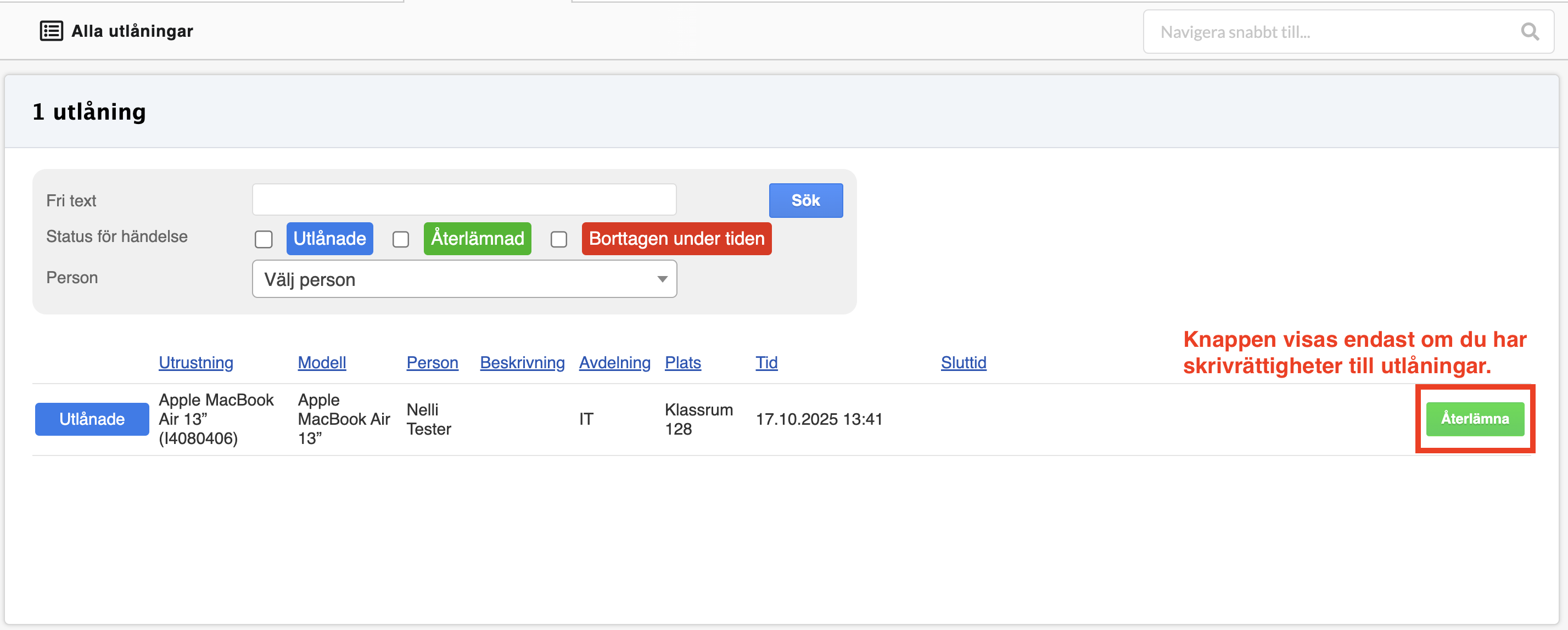Focus the Fri text input field
The image size is (1568, 630).
coord(464,200)
